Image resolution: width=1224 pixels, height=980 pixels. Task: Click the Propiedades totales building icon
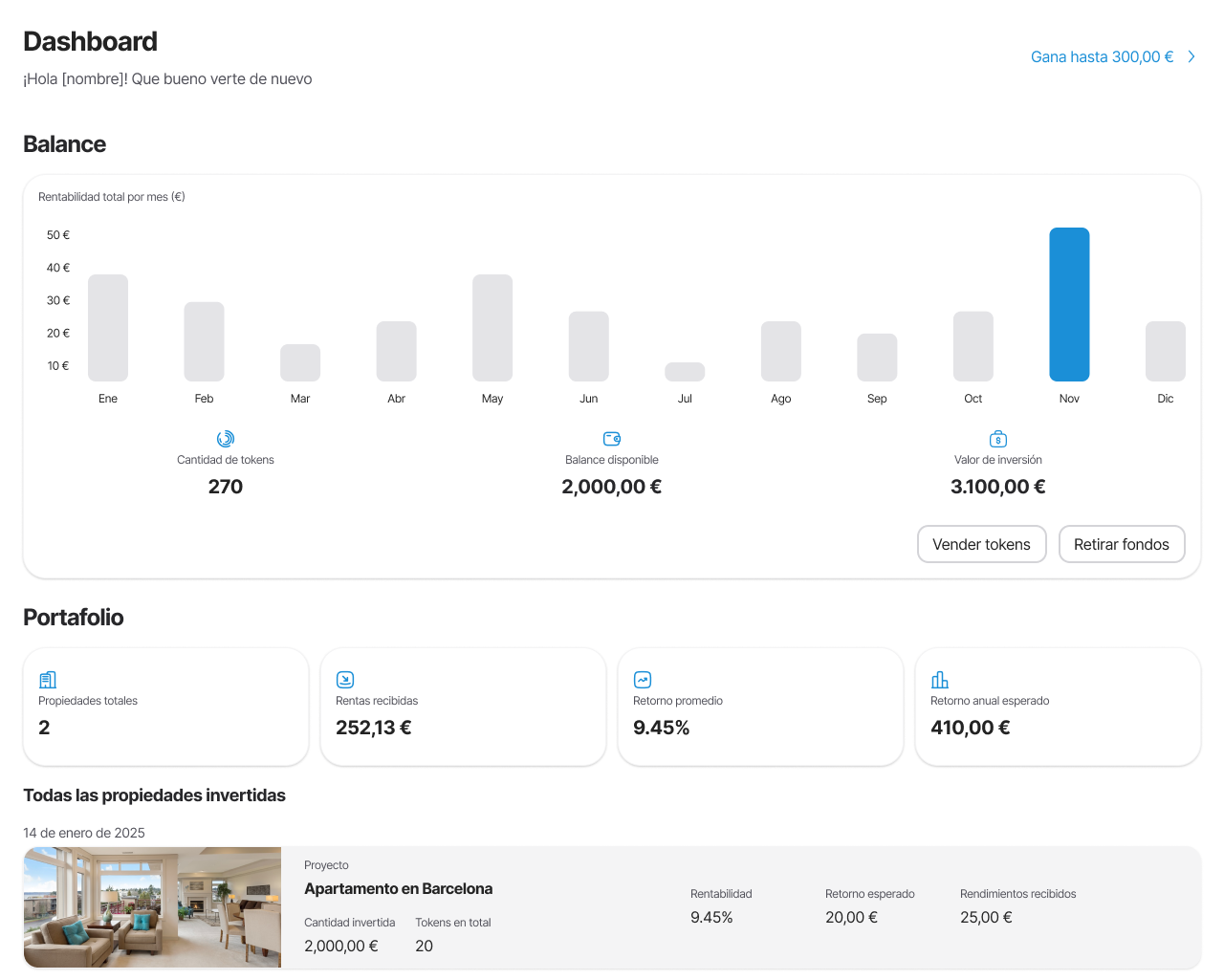(48, 680)
